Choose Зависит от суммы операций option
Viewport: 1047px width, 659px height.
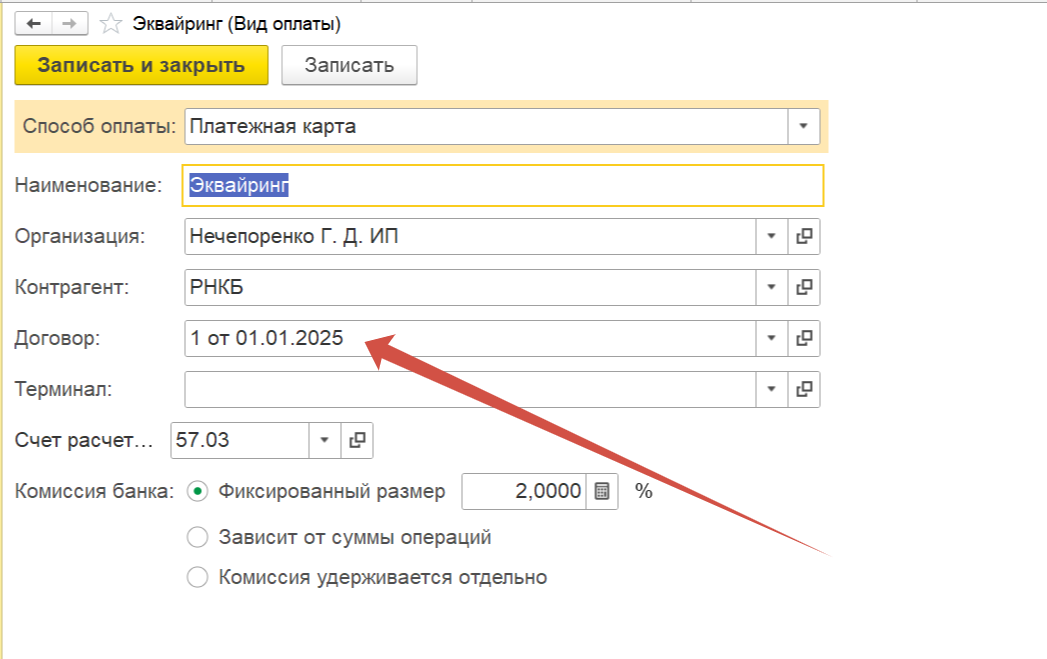[198, 537]
